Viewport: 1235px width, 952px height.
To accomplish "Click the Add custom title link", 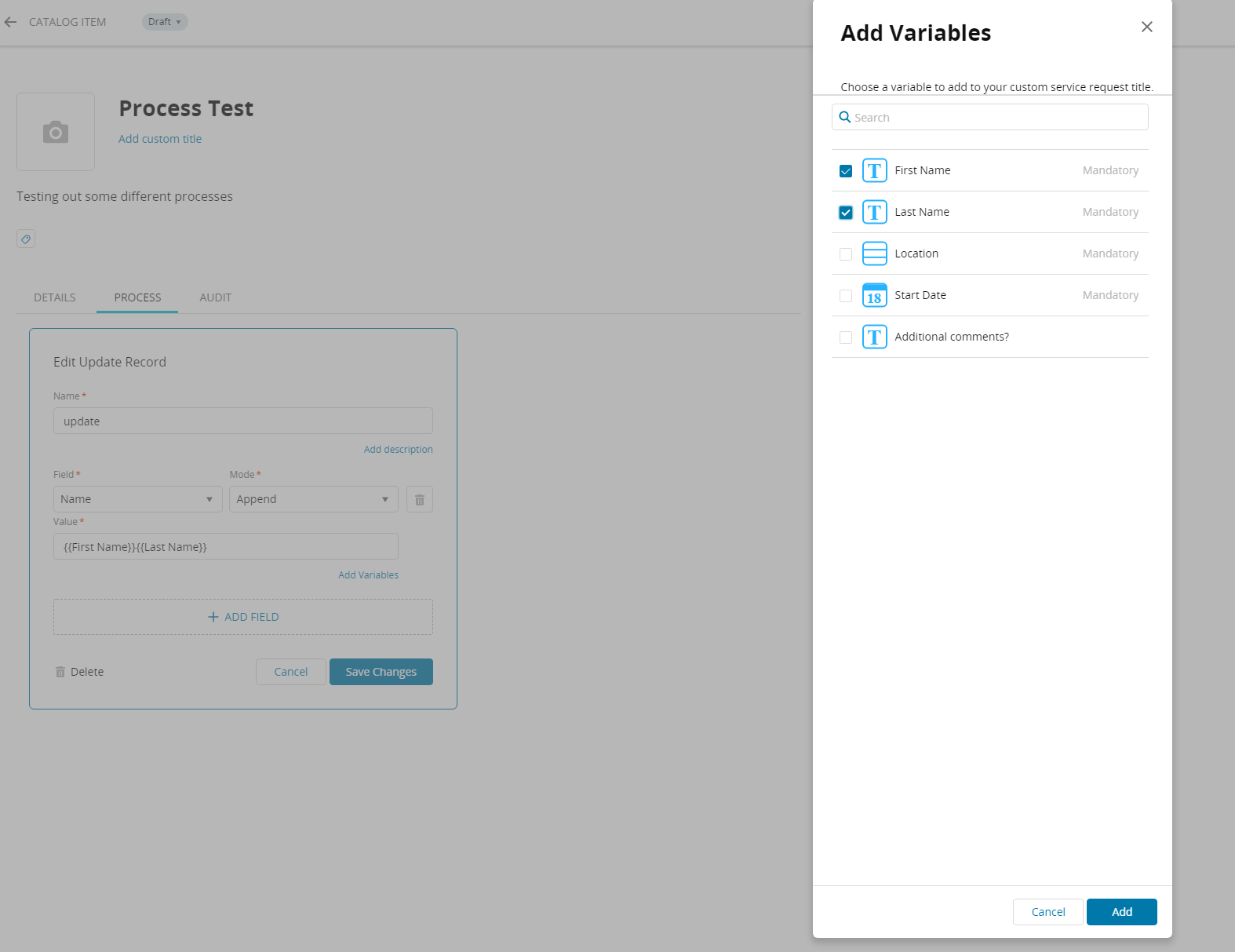I will tap(160, 139).
